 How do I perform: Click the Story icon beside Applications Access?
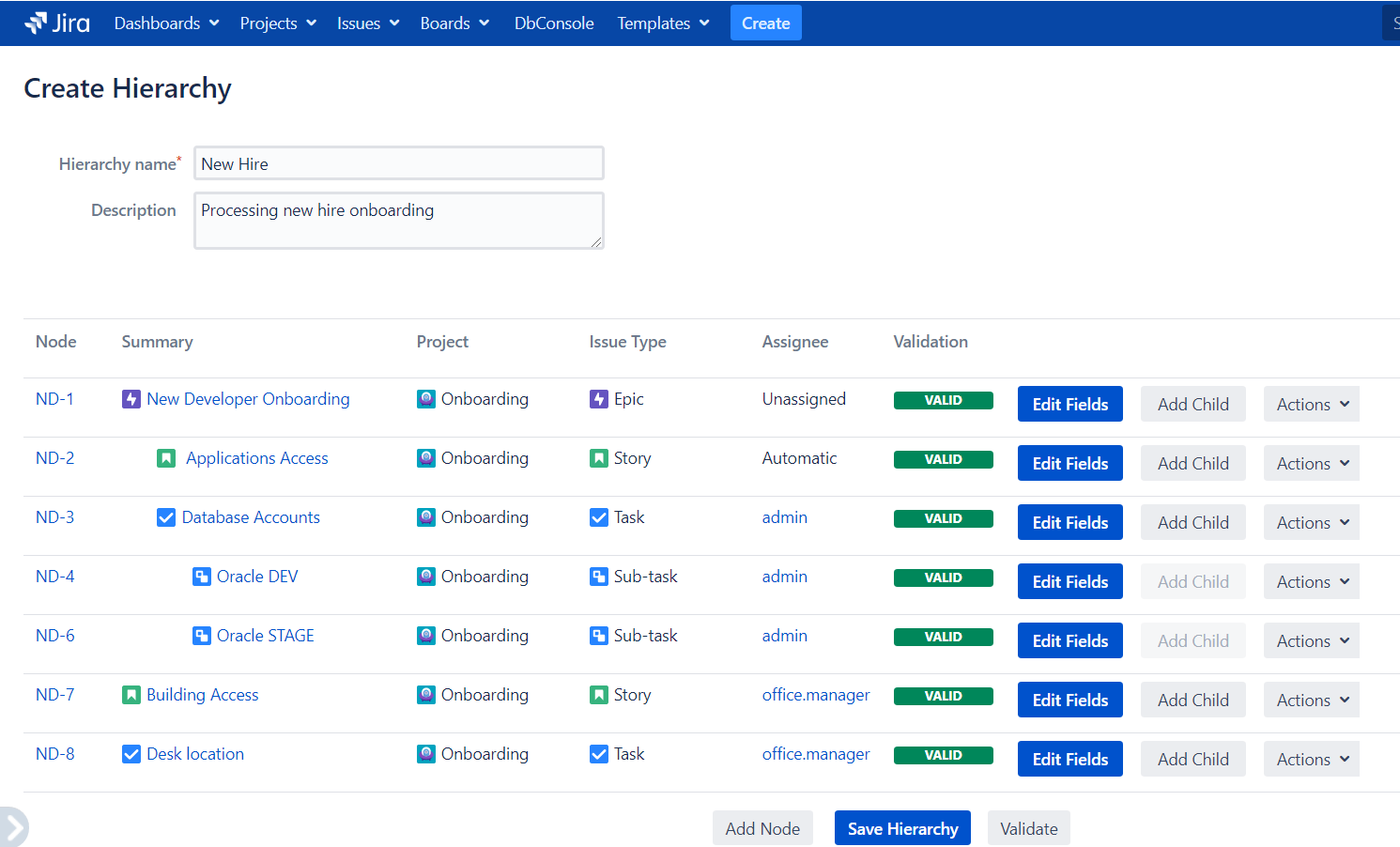[166, 458]
